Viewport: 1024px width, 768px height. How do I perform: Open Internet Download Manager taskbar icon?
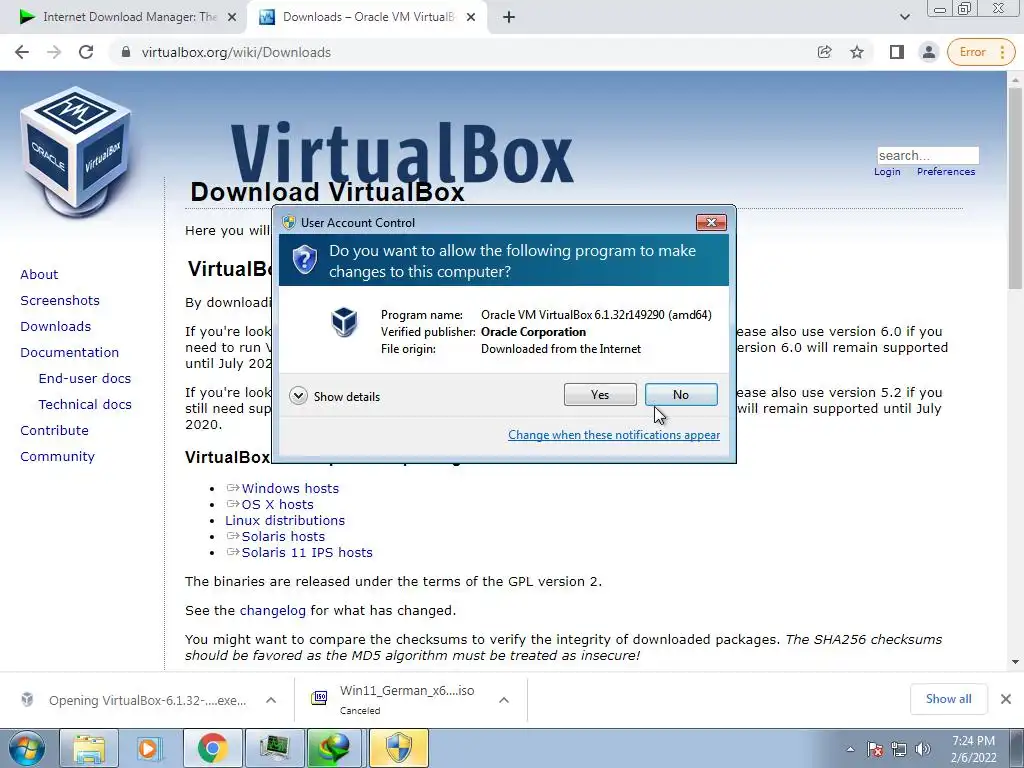334,749
